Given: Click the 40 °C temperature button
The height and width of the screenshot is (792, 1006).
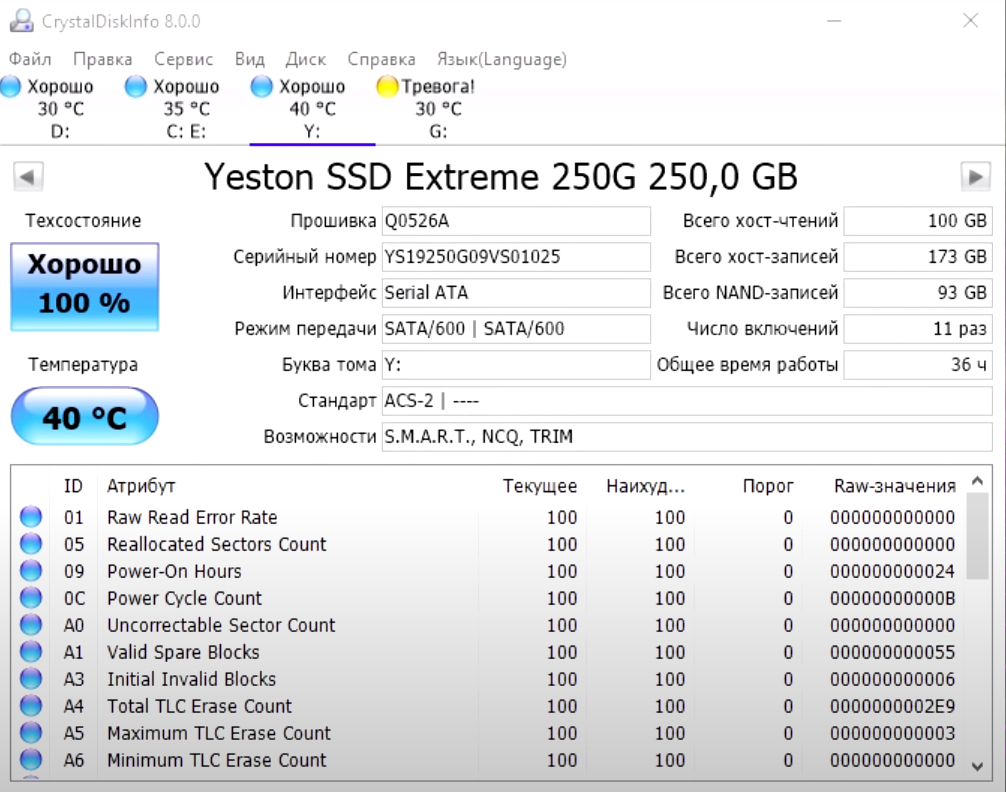Looking at the screenshot, I should click(85, 417).
